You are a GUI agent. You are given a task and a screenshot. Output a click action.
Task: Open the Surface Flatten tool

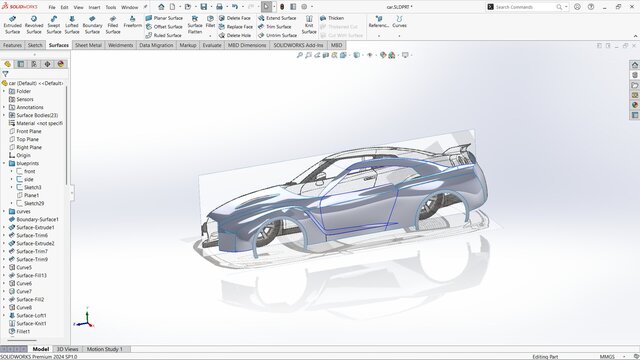pos(195,25)
